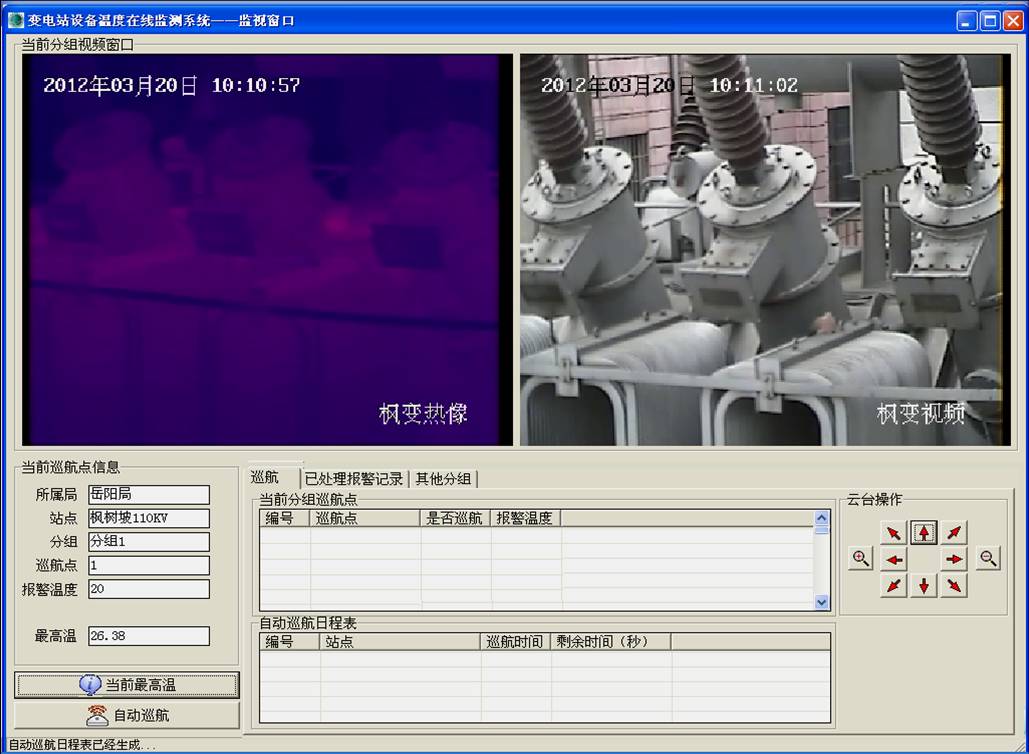This screenshot has height=754, width=1029.
Task: Open the 其他分组 tab
Action: (x=443, y=479)
